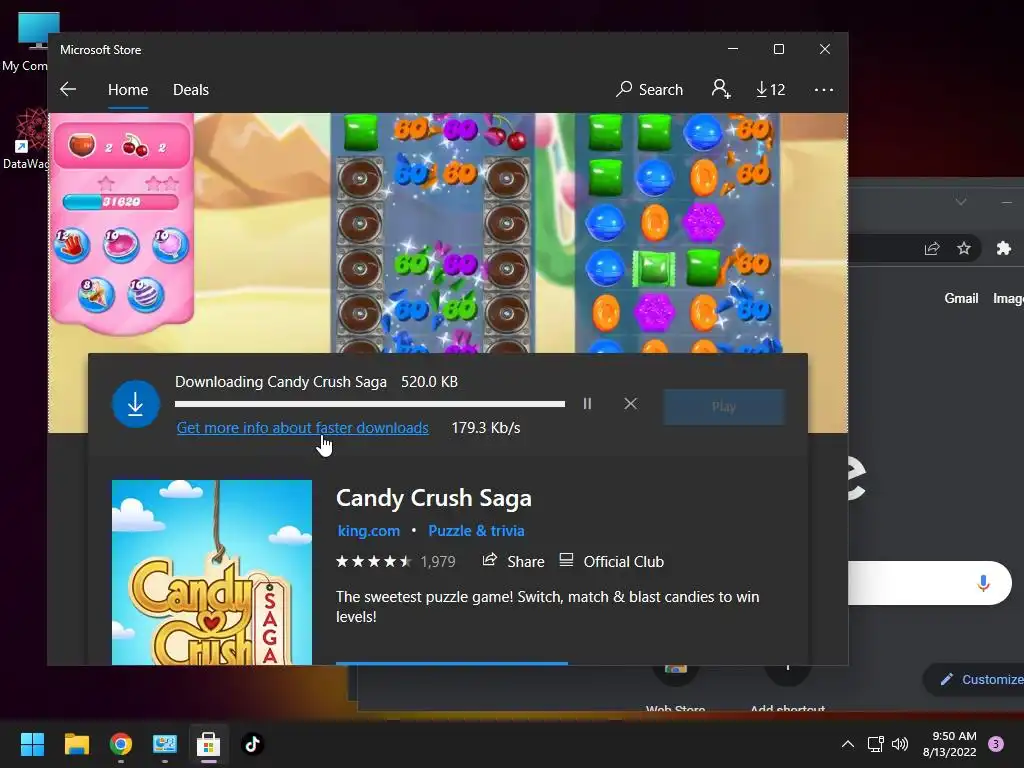The height and width of the screenshot is (768, 1024).
Task: Open File Explorer from the taskbar
Action: point(76,744)
